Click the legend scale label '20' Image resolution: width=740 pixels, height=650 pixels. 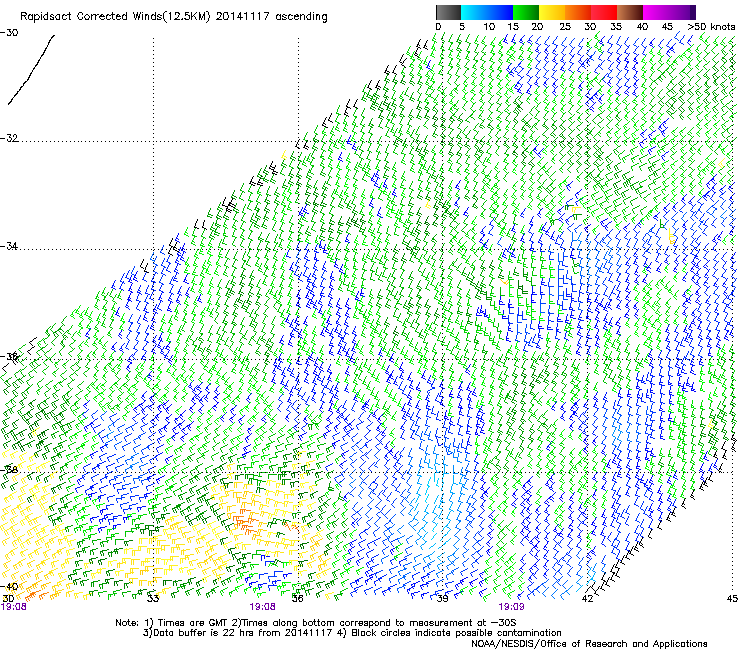tap(537, 26)
